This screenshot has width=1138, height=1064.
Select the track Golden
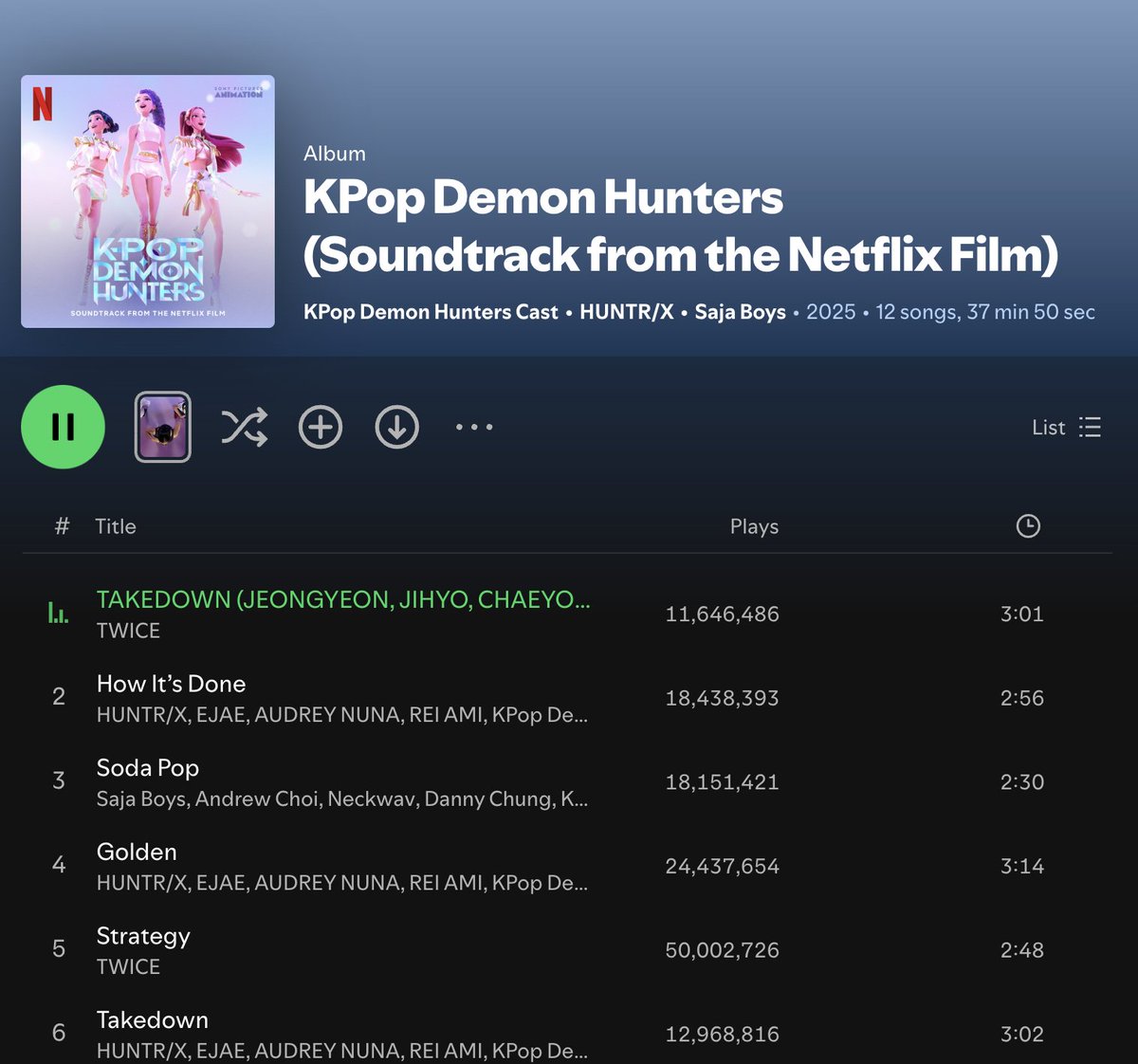[137, 852]
